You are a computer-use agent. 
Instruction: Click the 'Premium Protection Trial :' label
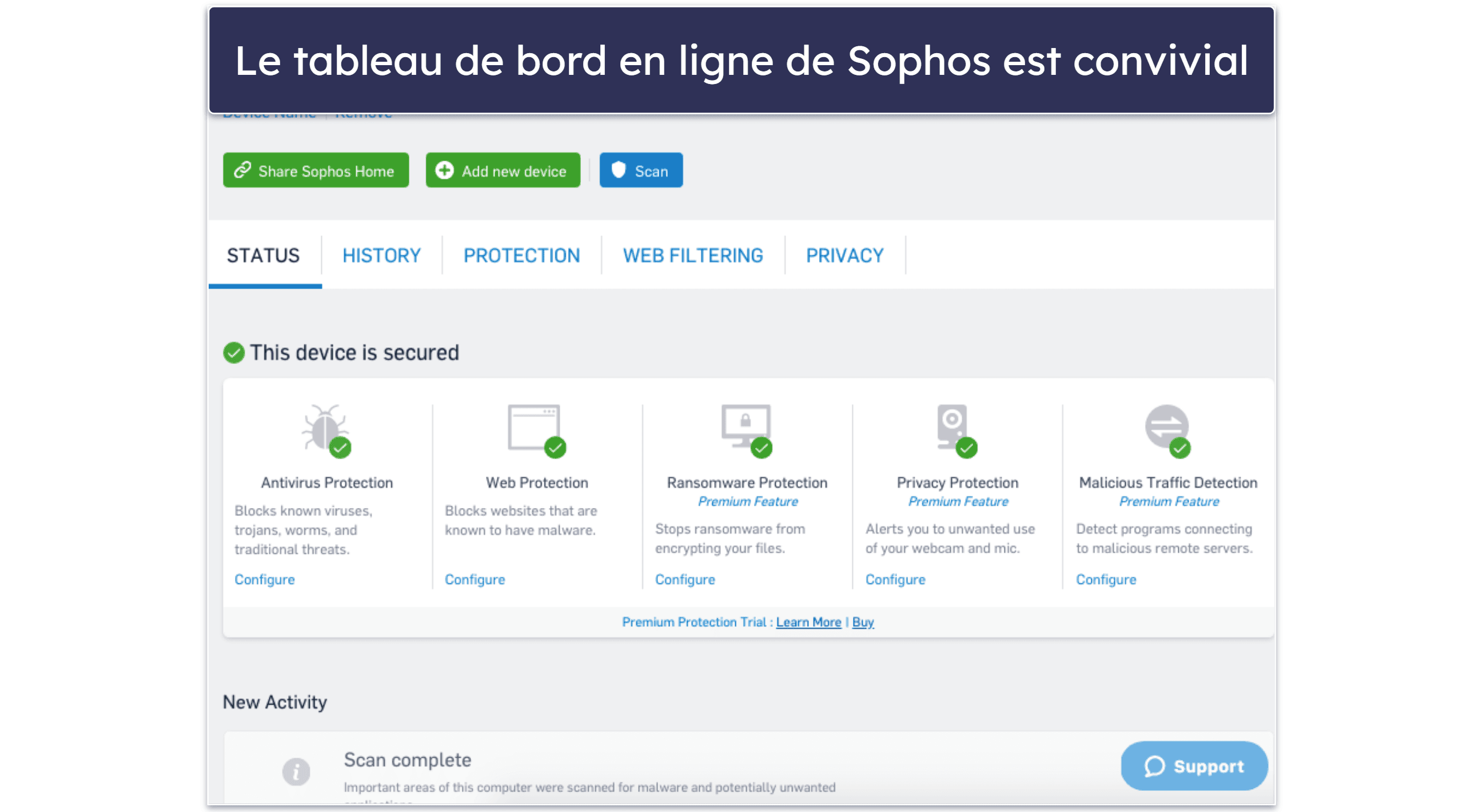pyautogui.click(x=697, y=621)
